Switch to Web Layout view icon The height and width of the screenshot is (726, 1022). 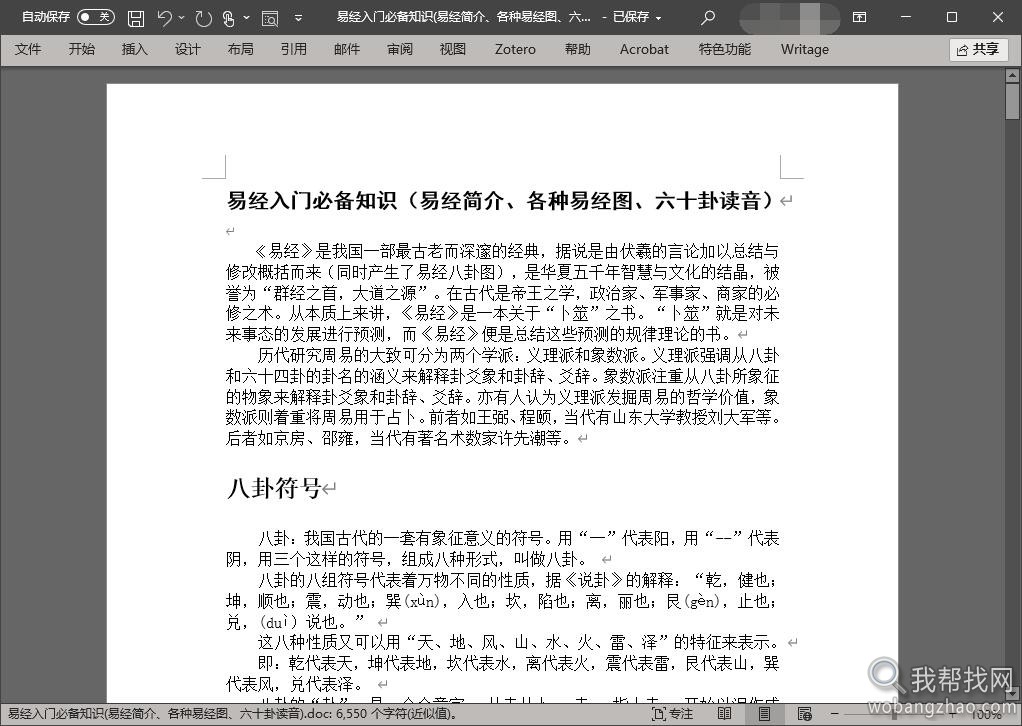pyautogui.click(x=804, y=714)
